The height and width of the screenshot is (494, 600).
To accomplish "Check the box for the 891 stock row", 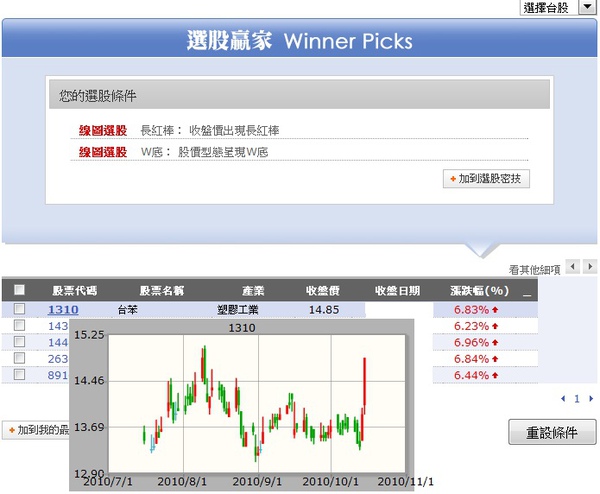I will pyautogui.click(x=19, y=375).
